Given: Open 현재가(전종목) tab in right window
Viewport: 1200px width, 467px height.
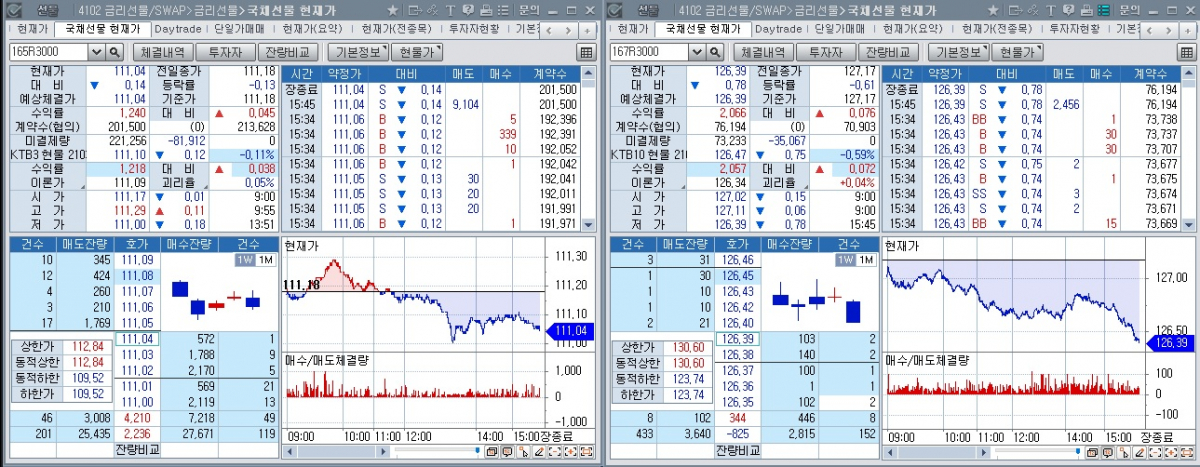Looking at the screenshot, I should [999, 29].
